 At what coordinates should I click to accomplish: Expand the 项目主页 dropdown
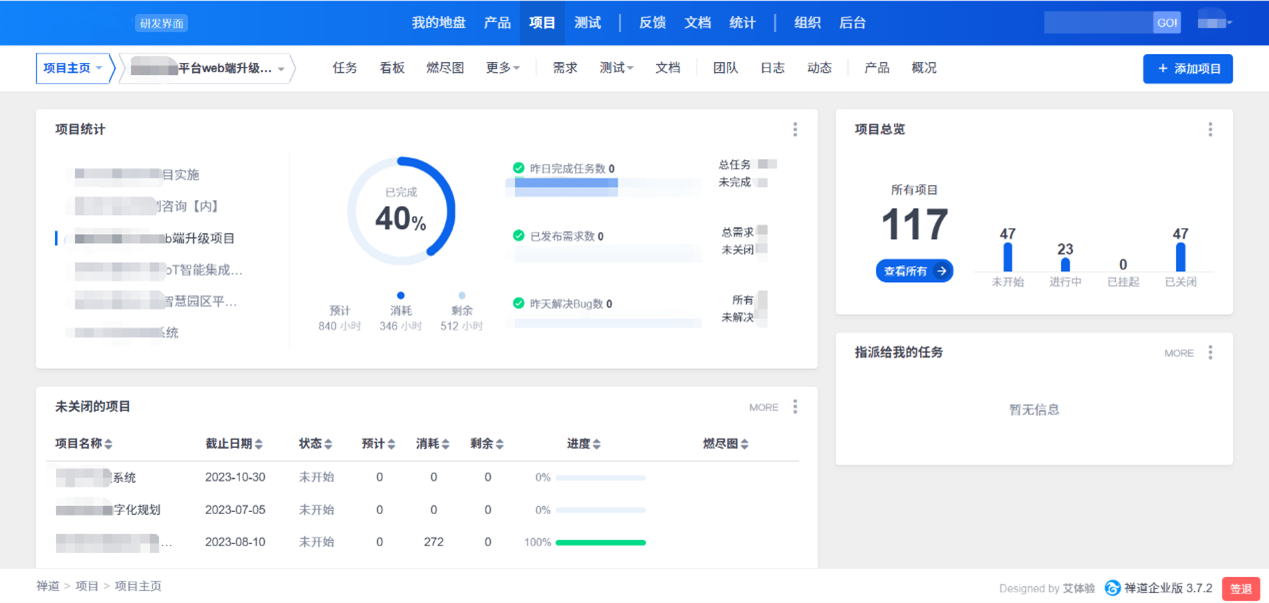point(73,68)
